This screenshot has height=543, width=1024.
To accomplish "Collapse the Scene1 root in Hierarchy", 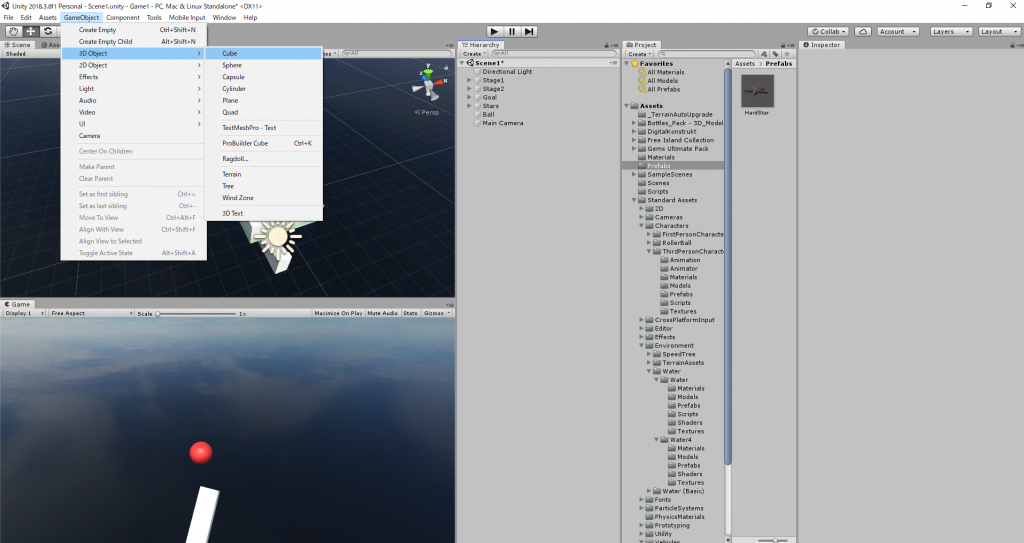I will click(462, 63).
